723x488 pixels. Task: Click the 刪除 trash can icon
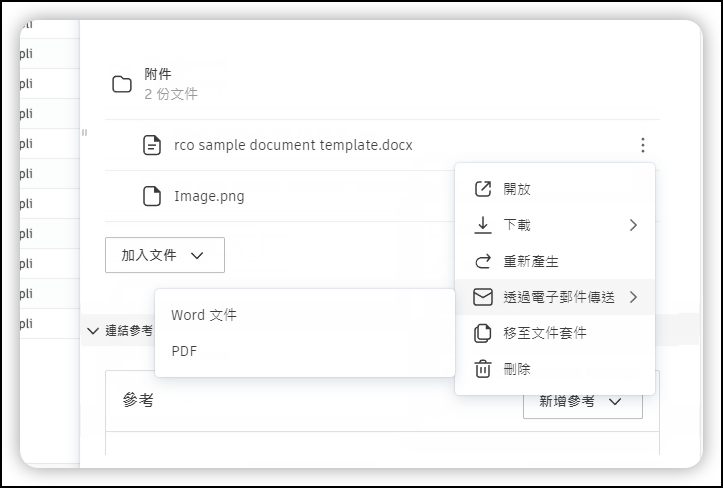click(x=483, y=369)
